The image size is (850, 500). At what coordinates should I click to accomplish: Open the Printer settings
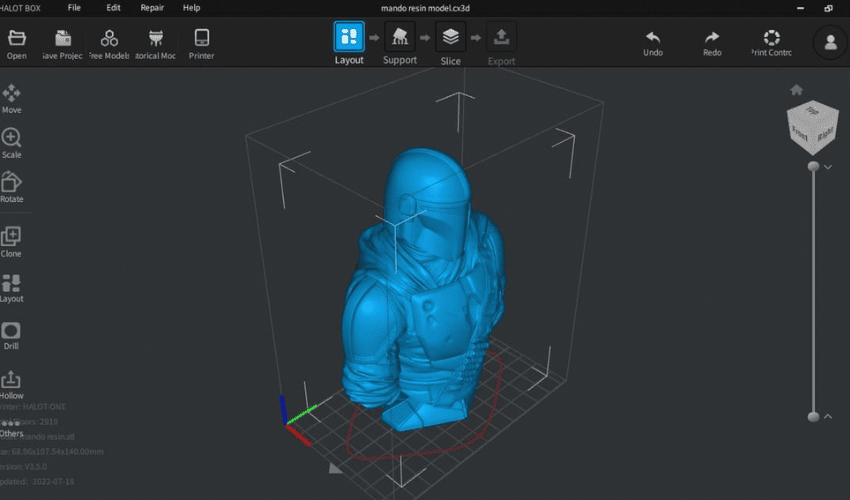point(201,44)
